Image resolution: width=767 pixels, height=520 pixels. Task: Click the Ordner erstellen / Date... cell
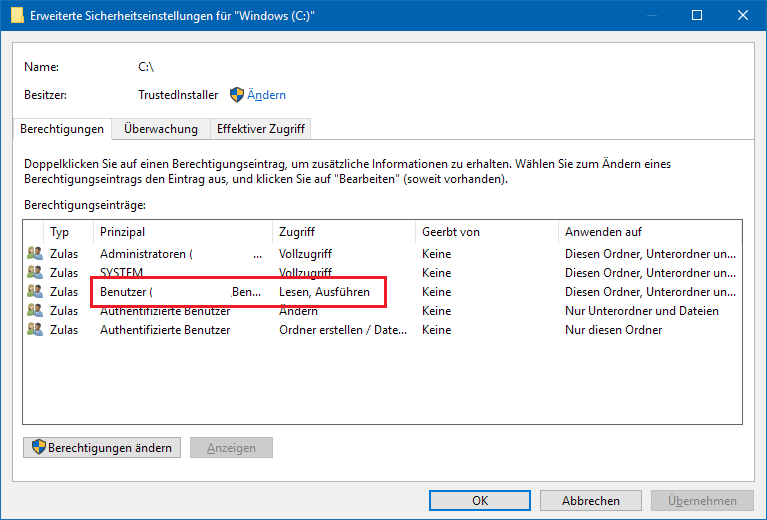(343, 330)
